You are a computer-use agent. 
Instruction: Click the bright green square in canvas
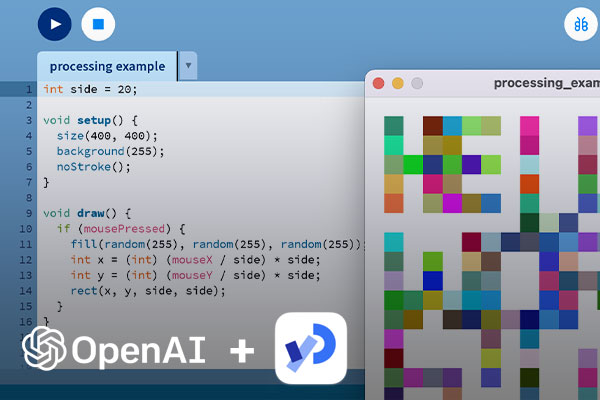(x=413, y=165)
